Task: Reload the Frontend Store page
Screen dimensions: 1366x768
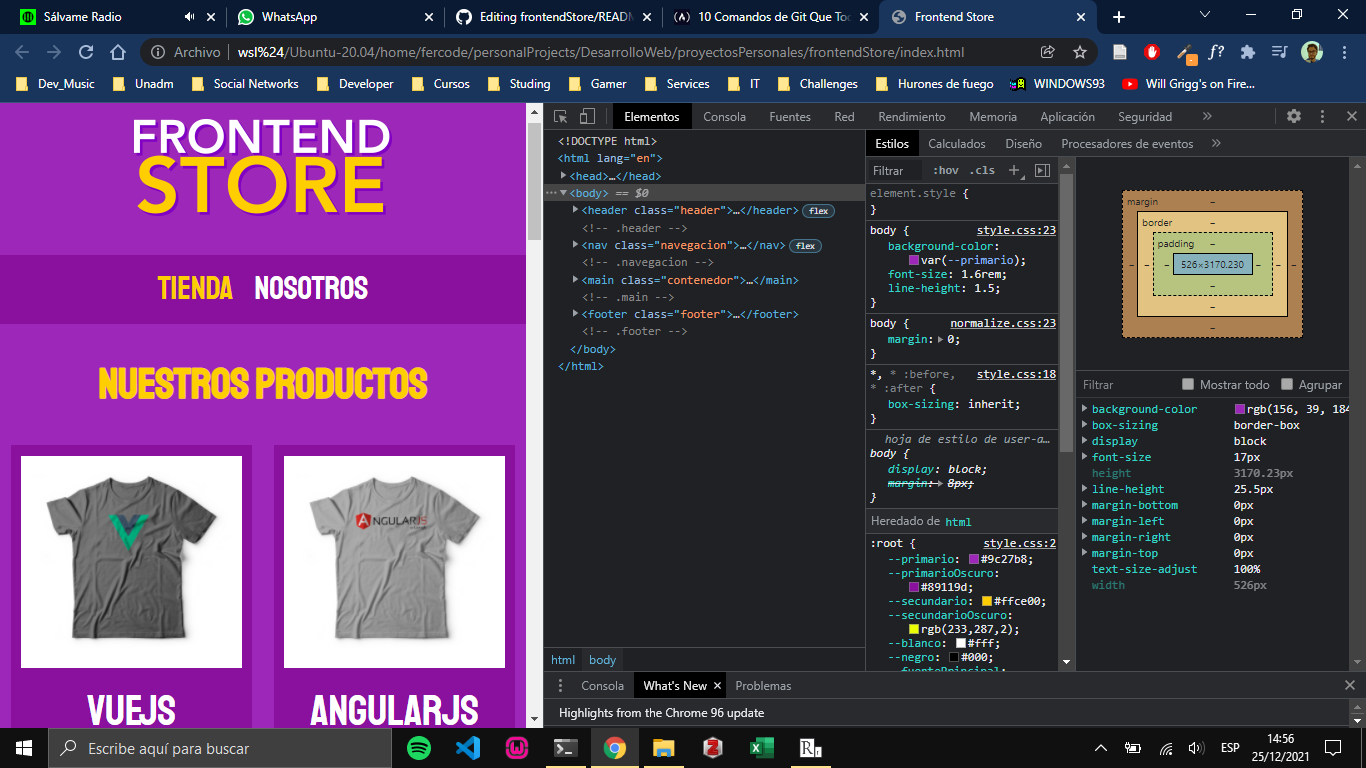Action: pyautogui.click(x=86, y=52)
